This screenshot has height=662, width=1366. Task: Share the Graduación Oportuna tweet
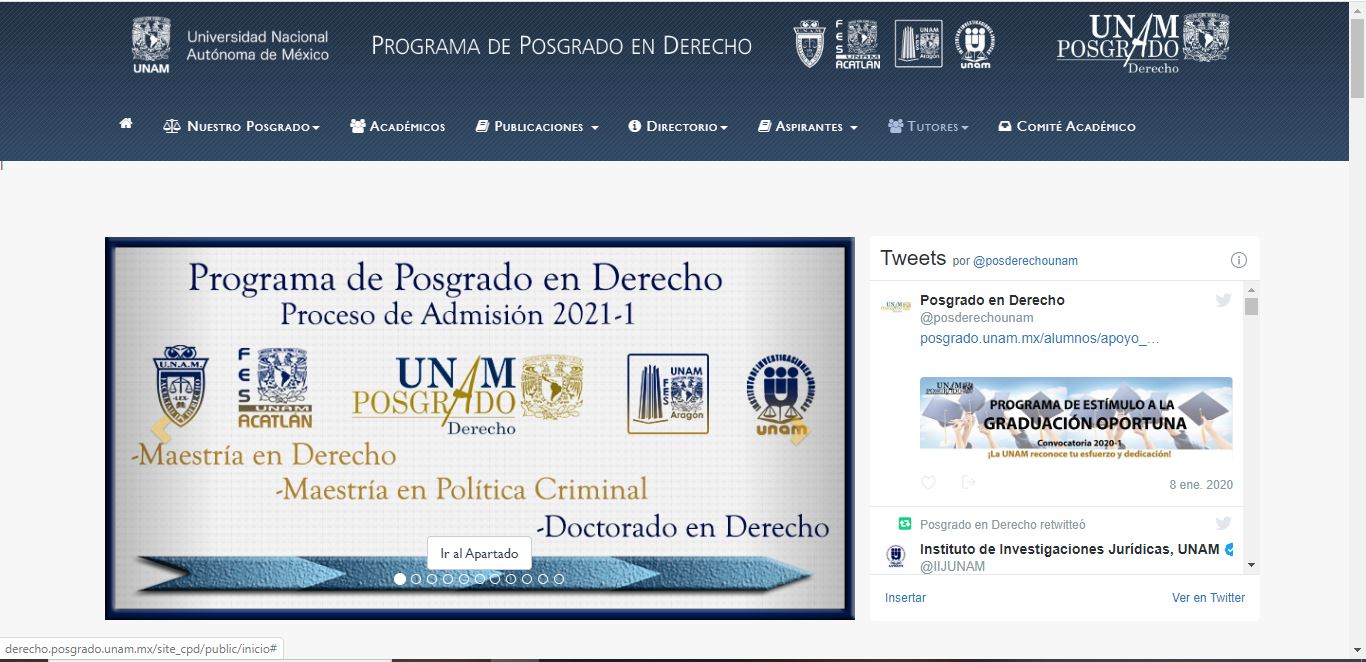[968, 483]
